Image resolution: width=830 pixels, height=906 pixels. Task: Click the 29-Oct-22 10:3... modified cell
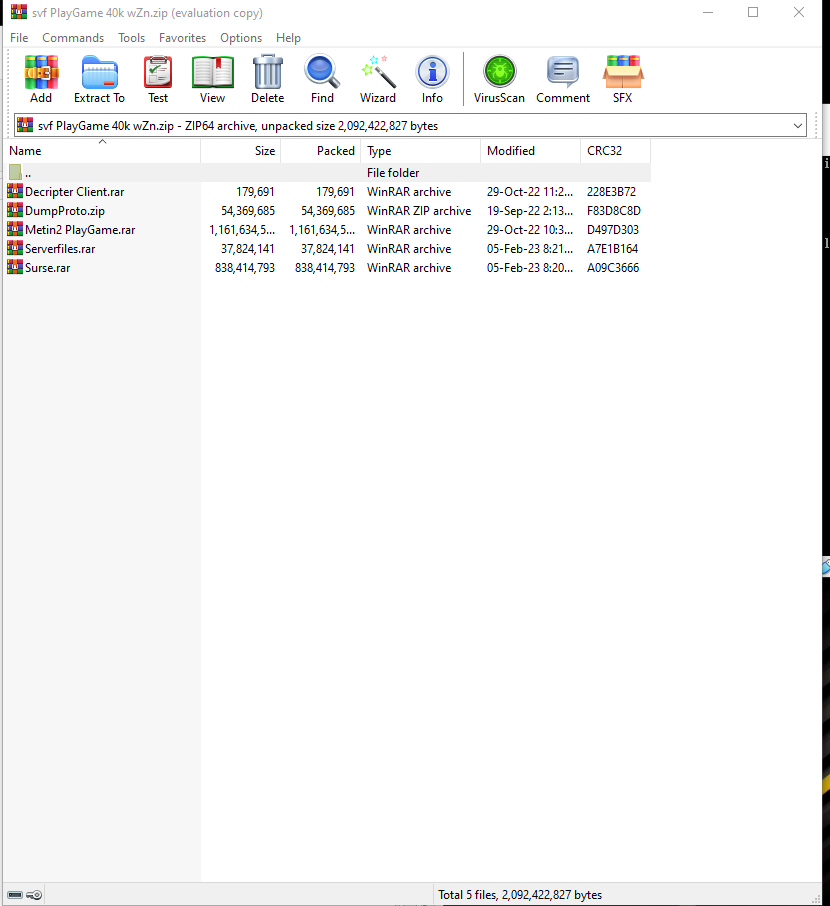click(530, 229)
